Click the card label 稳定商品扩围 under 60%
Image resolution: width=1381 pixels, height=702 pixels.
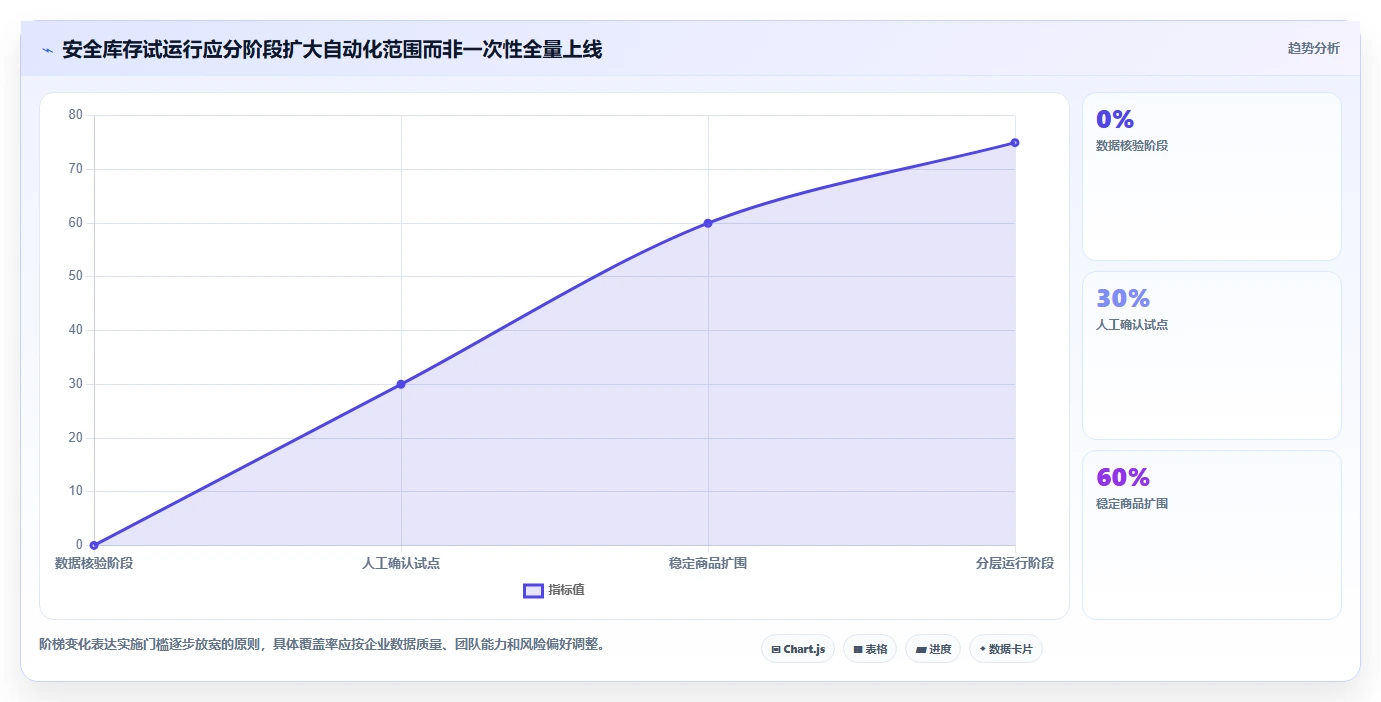1132,504
